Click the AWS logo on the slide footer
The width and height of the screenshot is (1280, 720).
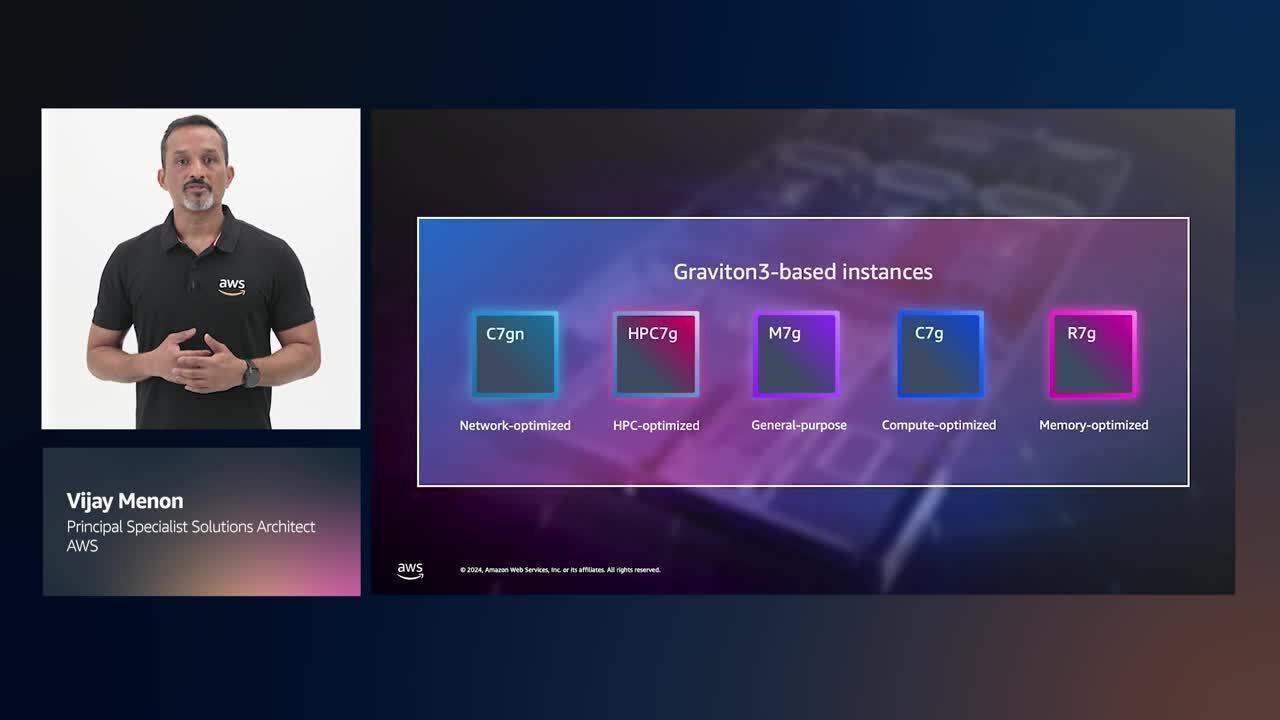click(x=410, y=570)
